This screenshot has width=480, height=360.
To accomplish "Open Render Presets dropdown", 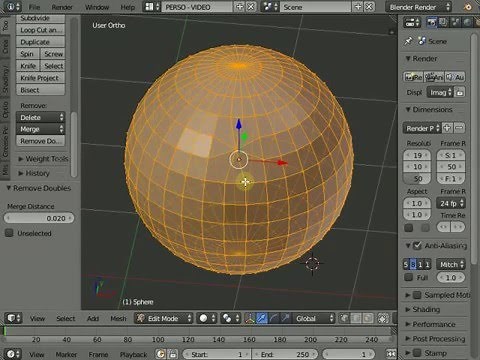I will (x=422, y=128).
